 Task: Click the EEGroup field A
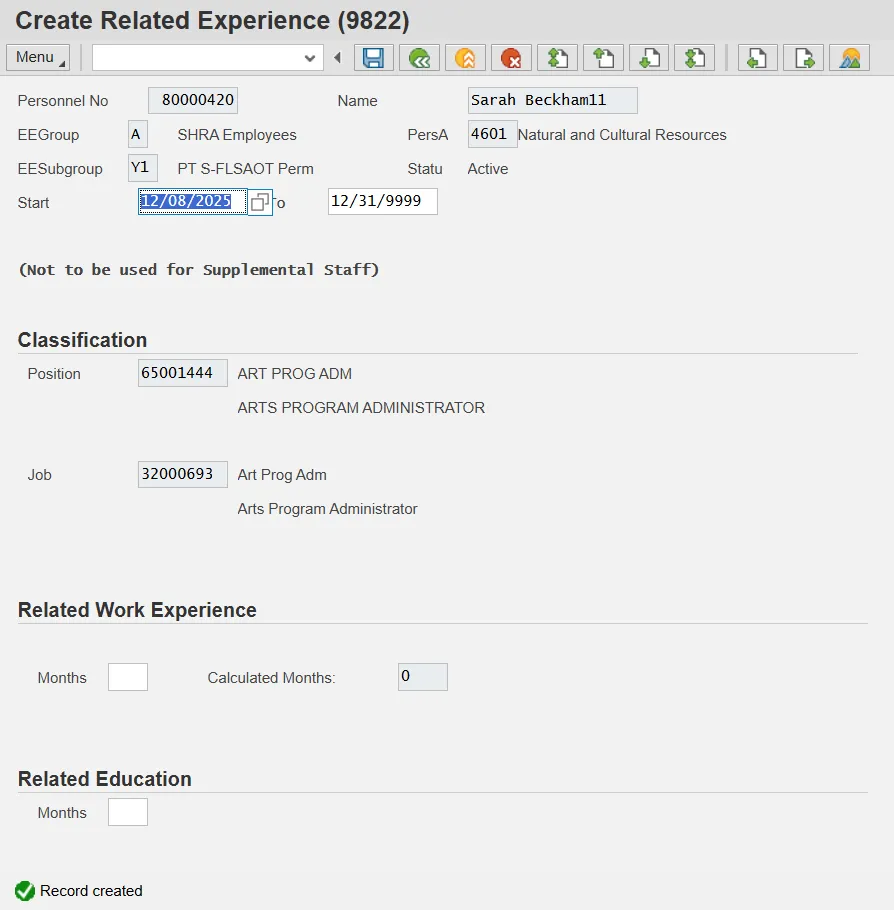click(138, 134)
